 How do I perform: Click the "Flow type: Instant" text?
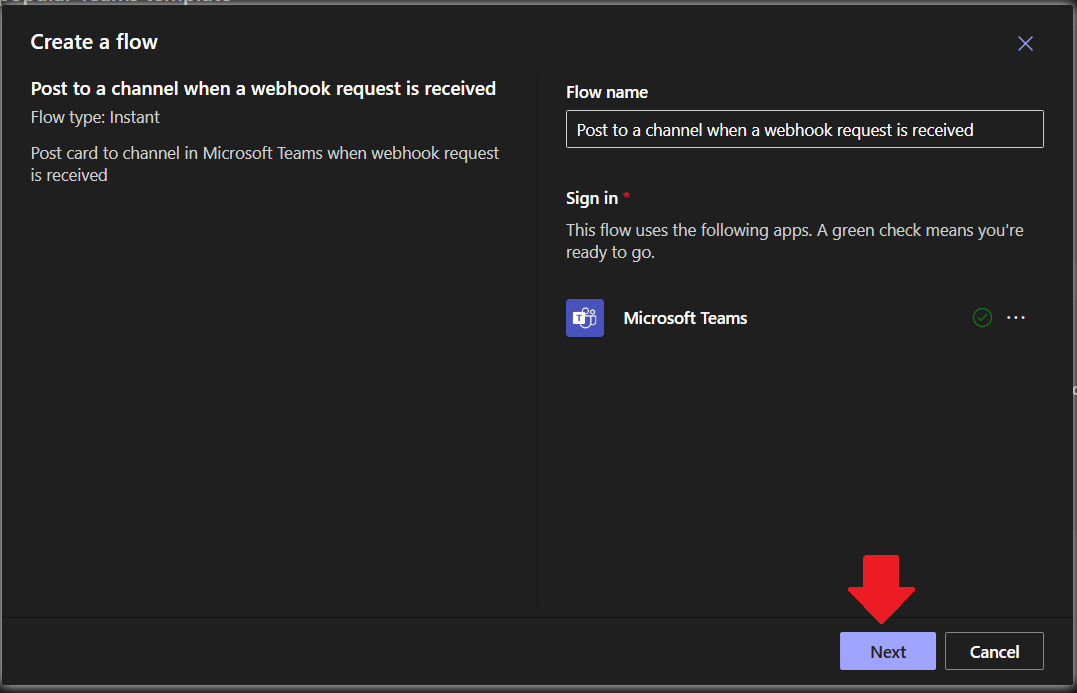click(x=95, y=117)
